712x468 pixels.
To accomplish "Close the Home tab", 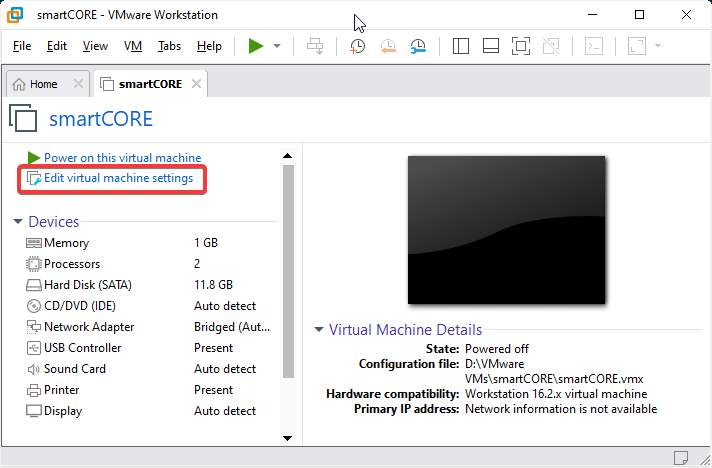I will pos(78,84).
